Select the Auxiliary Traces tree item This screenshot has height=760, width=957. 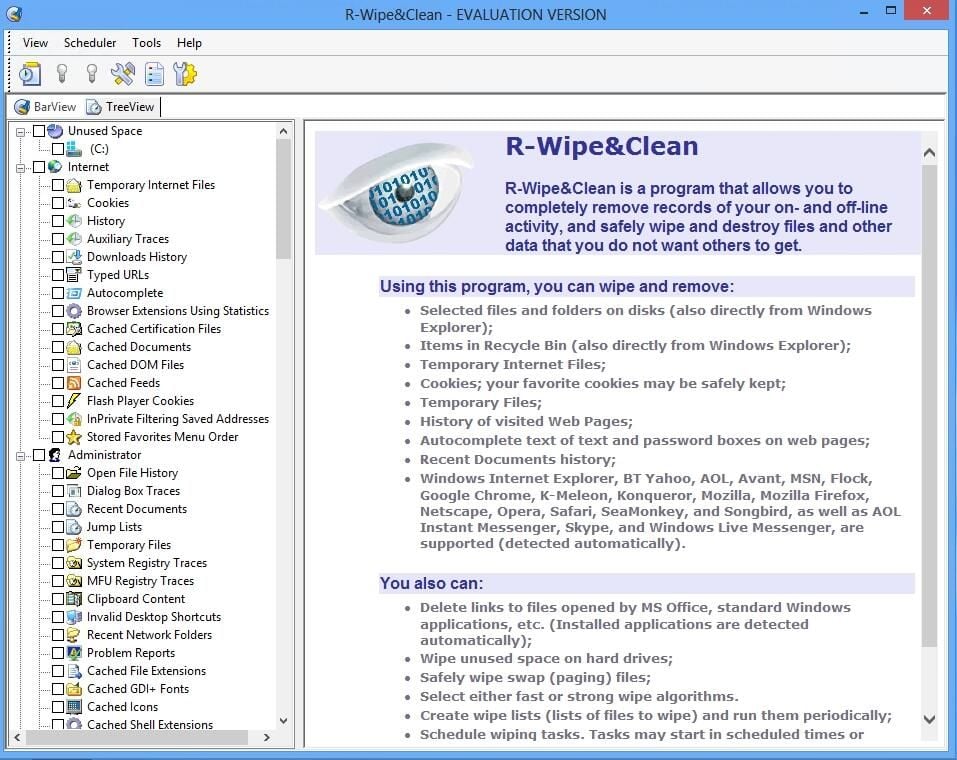[128, 239]
